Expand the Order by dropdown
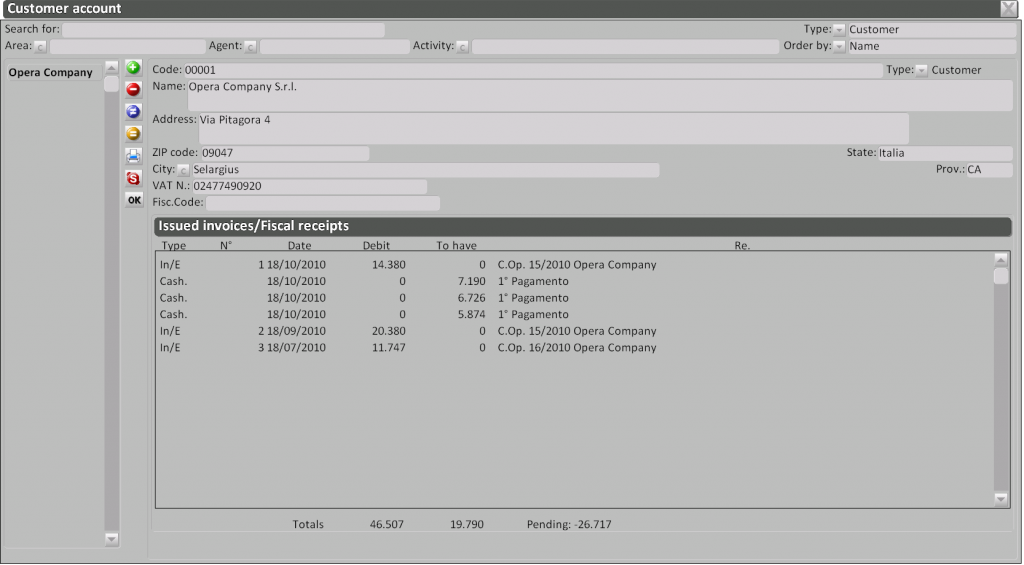This screenshot has width=1024, height=565. tap(839, 46)
